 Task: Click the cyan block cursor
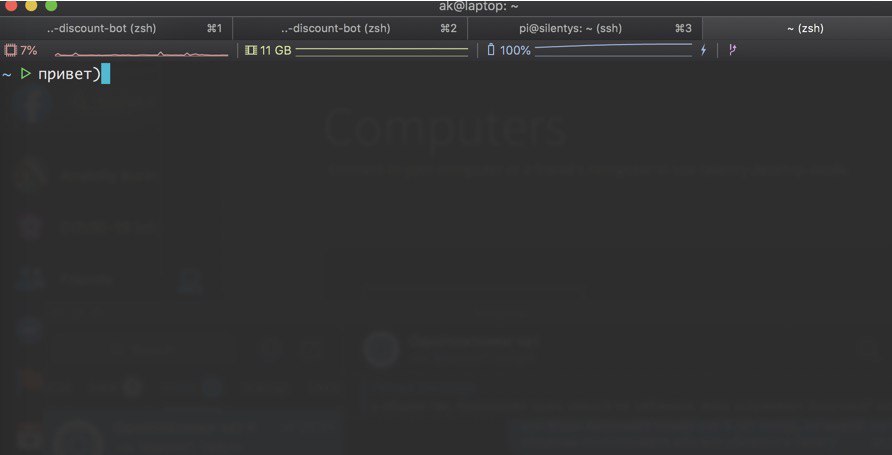[x=105, y=75]
